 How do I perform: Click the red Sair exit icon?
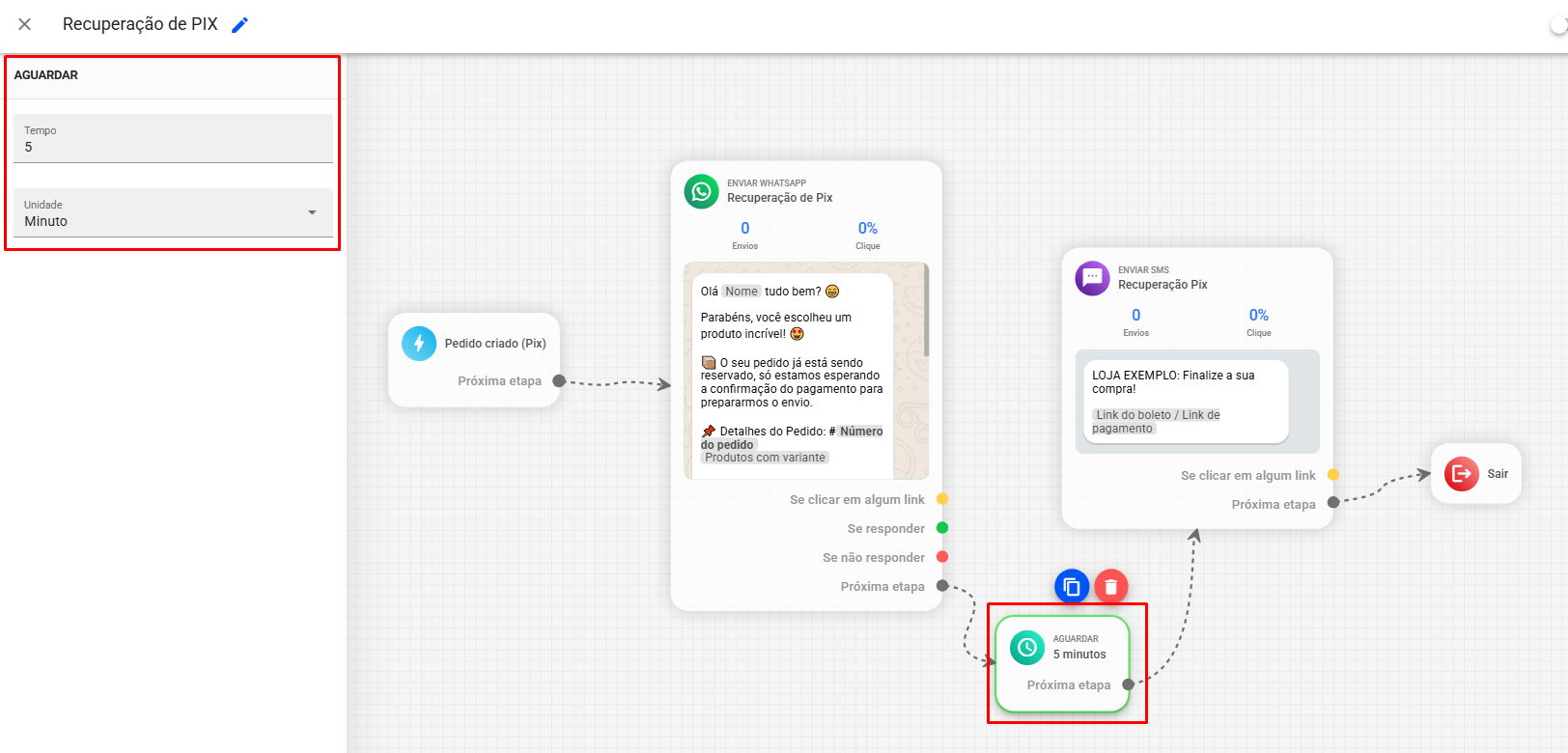pyautogui.click(x=1461, y=474)
